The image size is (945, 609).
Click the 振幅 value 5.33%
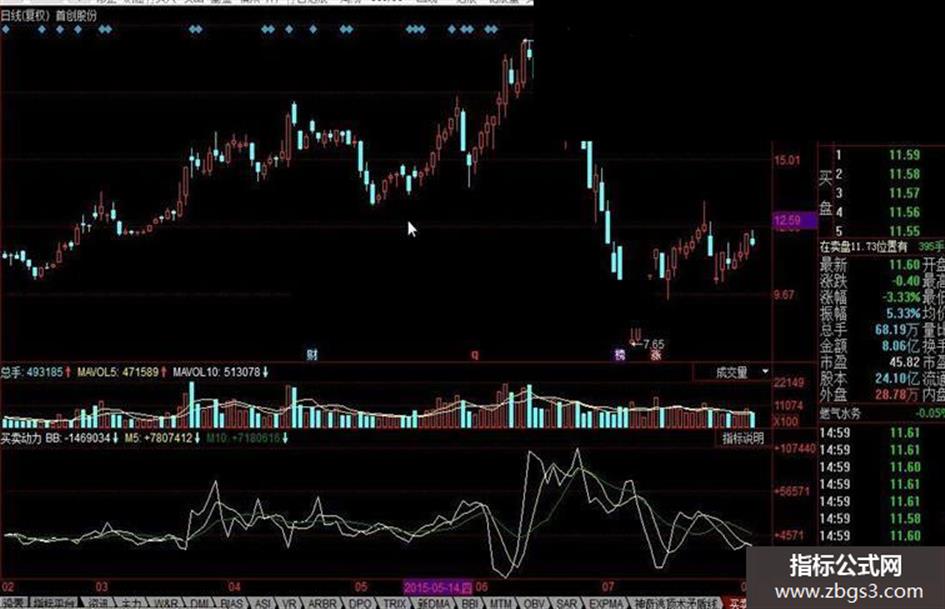point(903,314)
